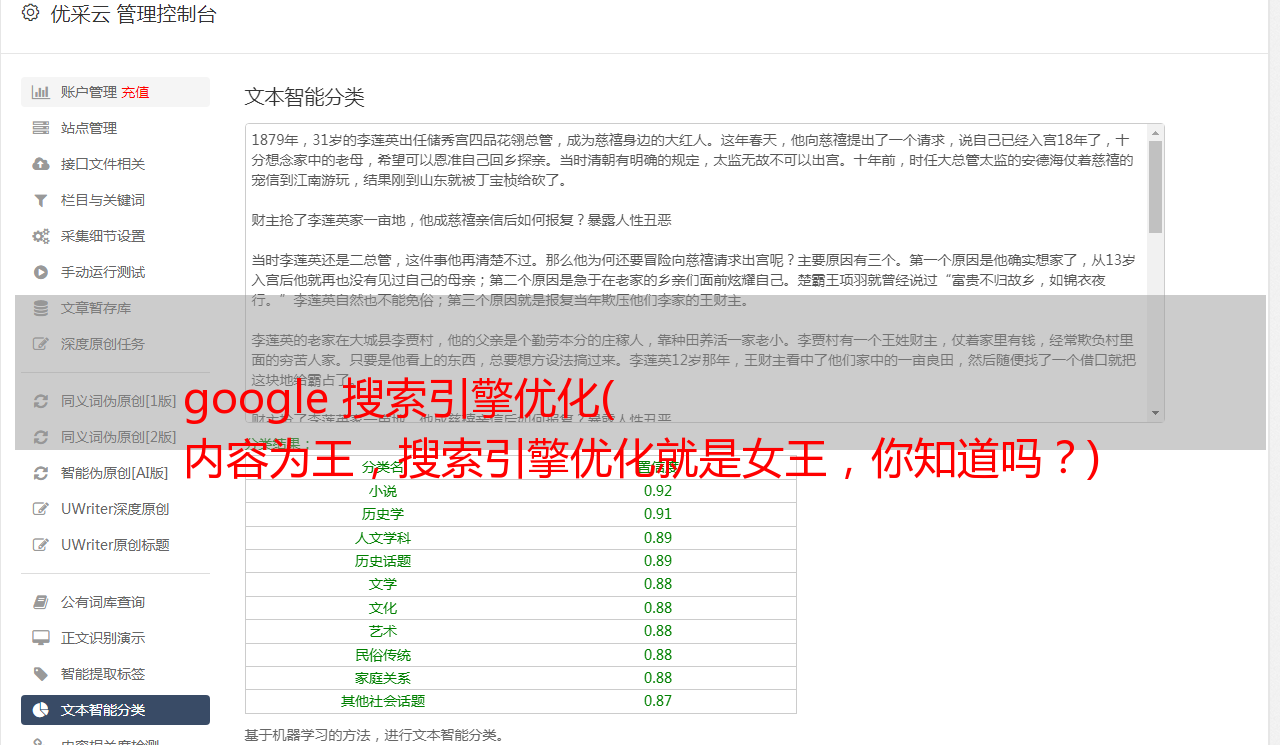Click the 0.87 score for 其他社会话题
The height and width of the screenshot is (745, 1280).
tap(658, 701)
